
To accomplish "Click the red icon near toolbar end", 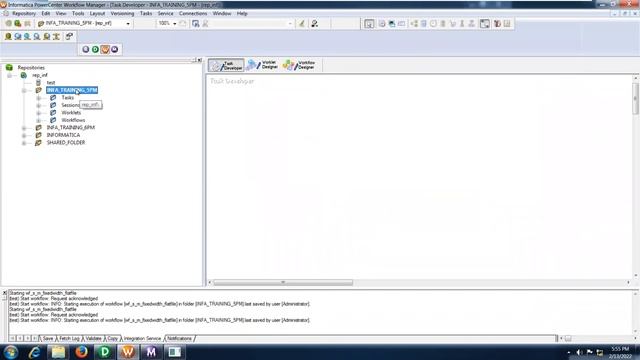I will click(497, 24).
